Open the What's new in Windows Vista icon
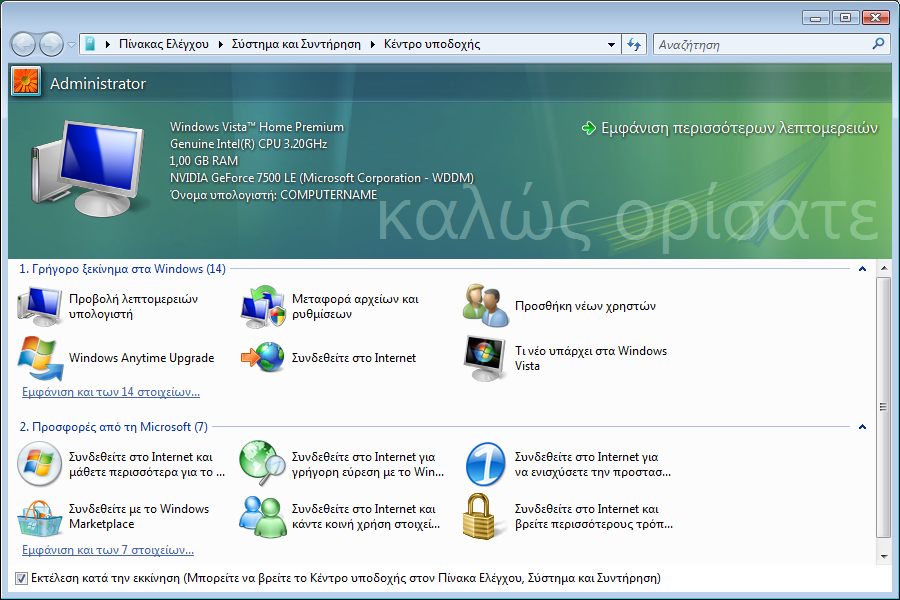This screenshot has height=600, width=900. coord(486,358)
